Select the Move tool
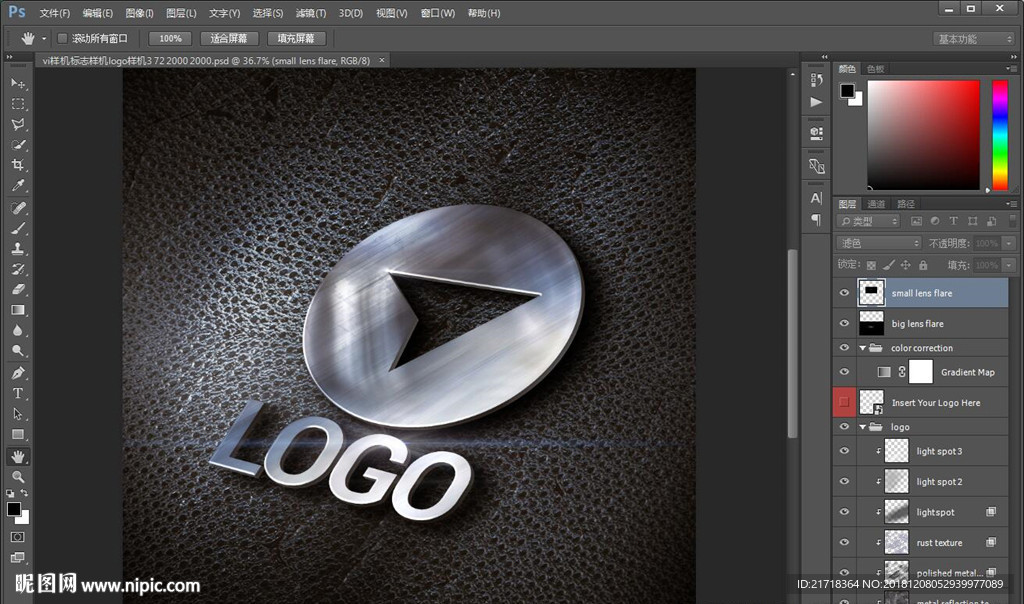This screenshot has width=1024, height=604. (18, 83)
